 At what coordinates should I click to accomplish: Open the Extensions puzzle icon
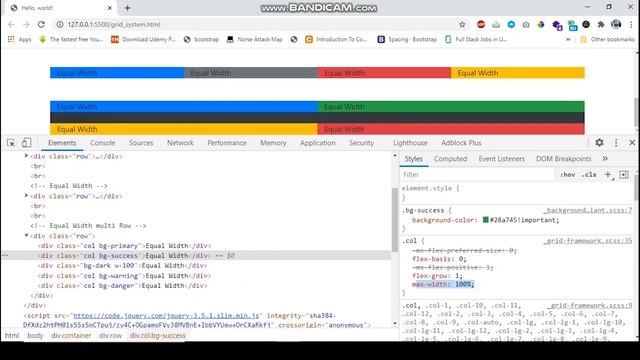coord(601,24)
